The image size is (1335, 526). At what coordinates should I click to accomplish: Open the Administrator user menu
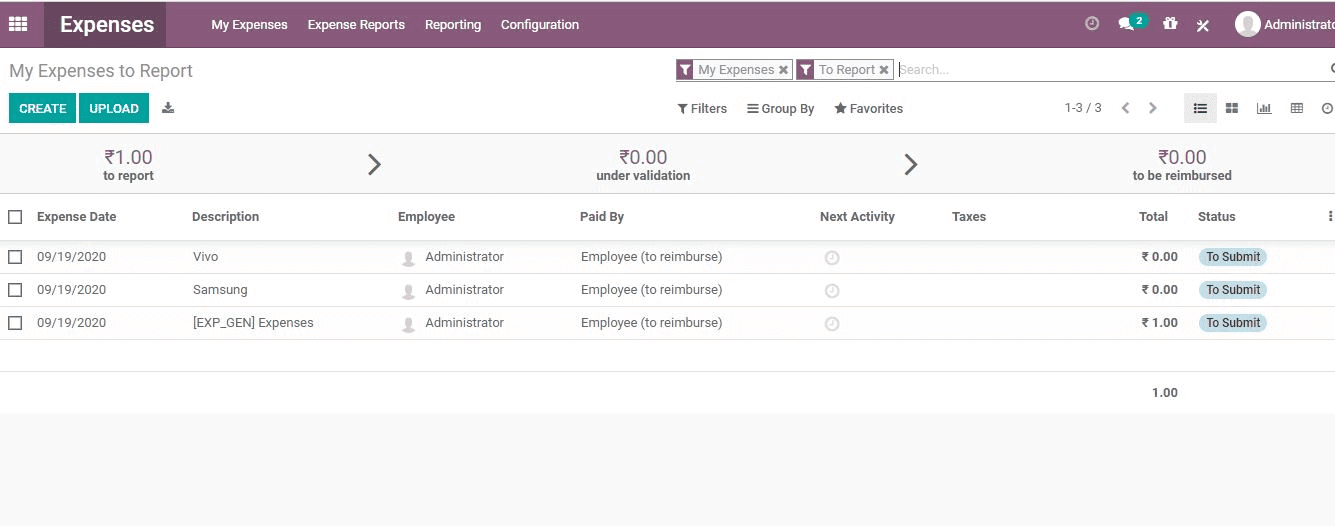1285,24
